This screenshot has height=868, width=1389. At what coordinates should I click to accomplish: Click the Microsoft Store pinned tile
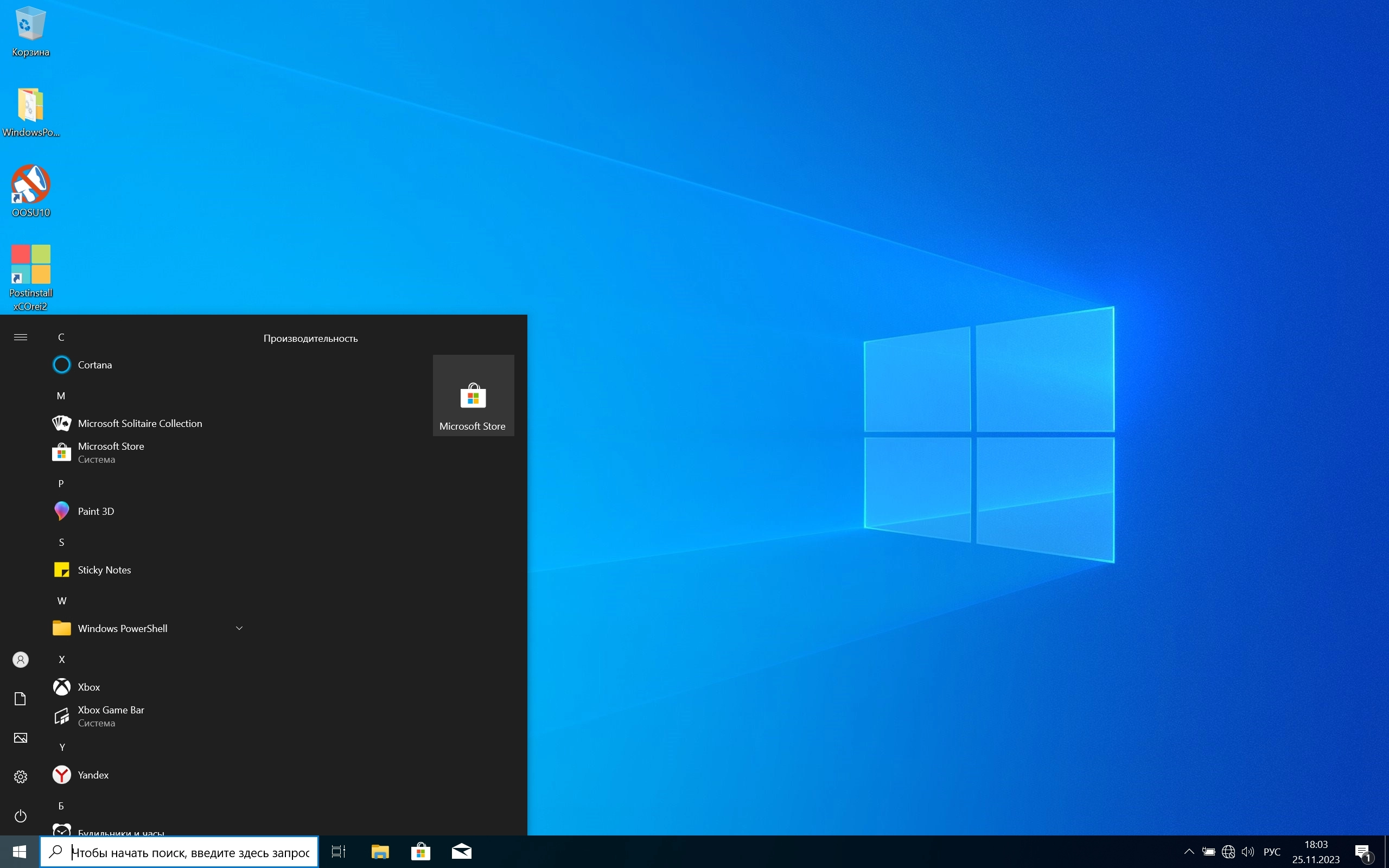coord(473,396)
